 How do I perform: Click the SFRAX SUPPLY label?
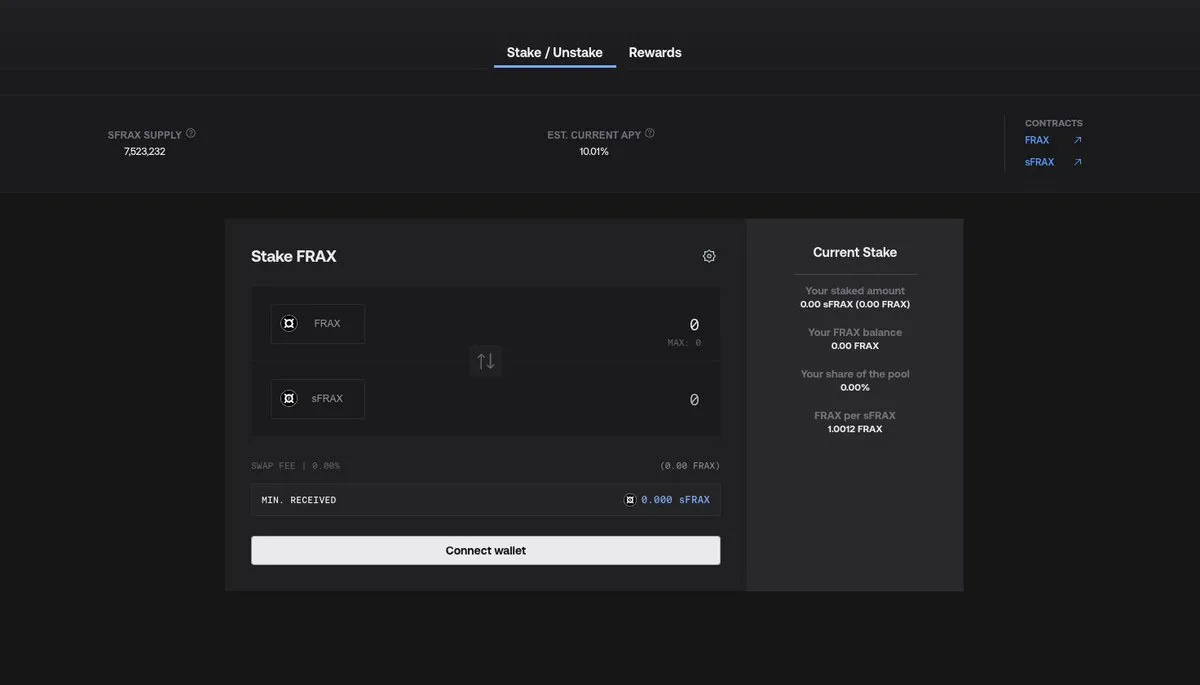pos(145,134)
